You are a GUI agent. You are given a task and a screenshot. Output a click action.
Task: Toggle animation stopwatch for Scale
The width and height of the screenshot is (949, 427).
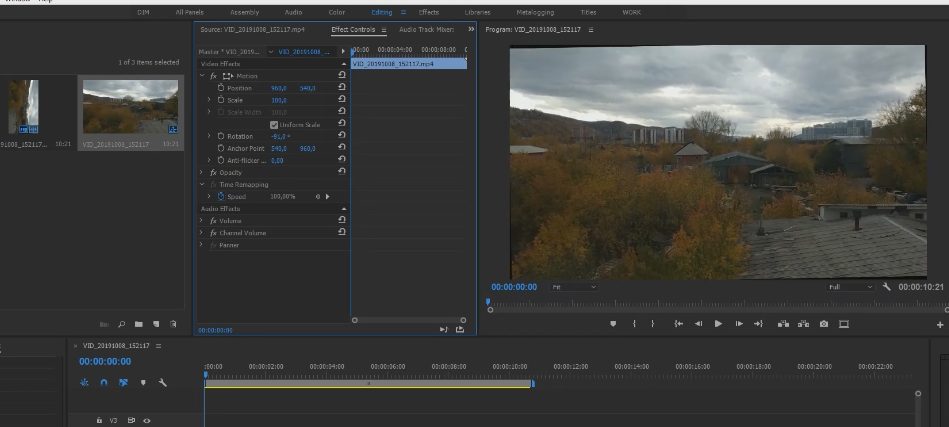(221, 100)
